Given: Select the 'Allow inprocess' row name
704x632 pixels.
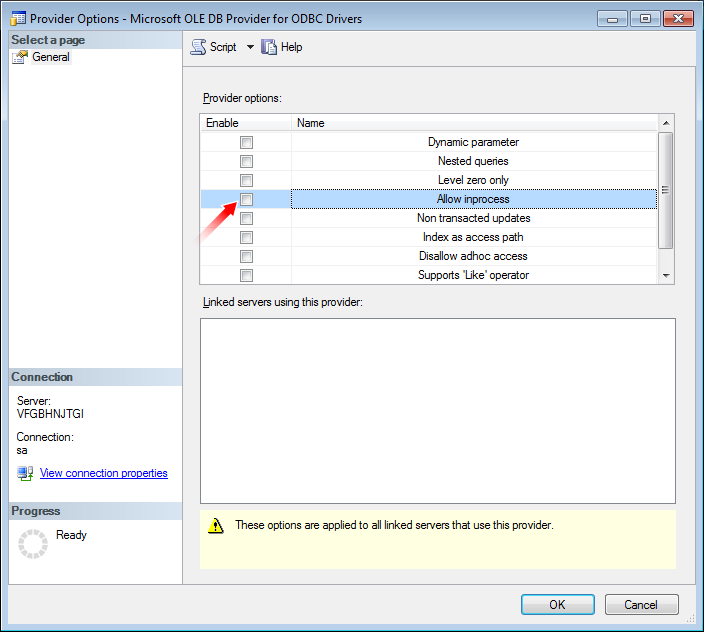Looking at the screenshot, I should click(x=474, y=199).
